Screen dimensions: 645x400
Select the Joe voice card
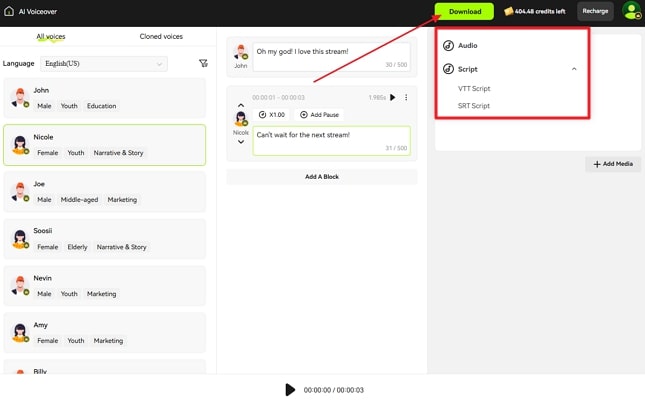click(x=104, y=192)
